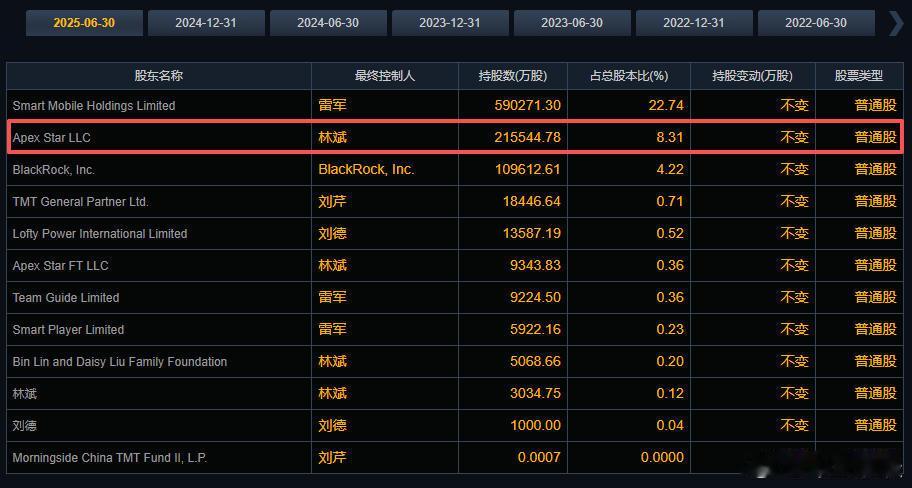Click the 股票类型 column header
The width and height of the screenshot is (912, 488).
(x=859, y=76)
